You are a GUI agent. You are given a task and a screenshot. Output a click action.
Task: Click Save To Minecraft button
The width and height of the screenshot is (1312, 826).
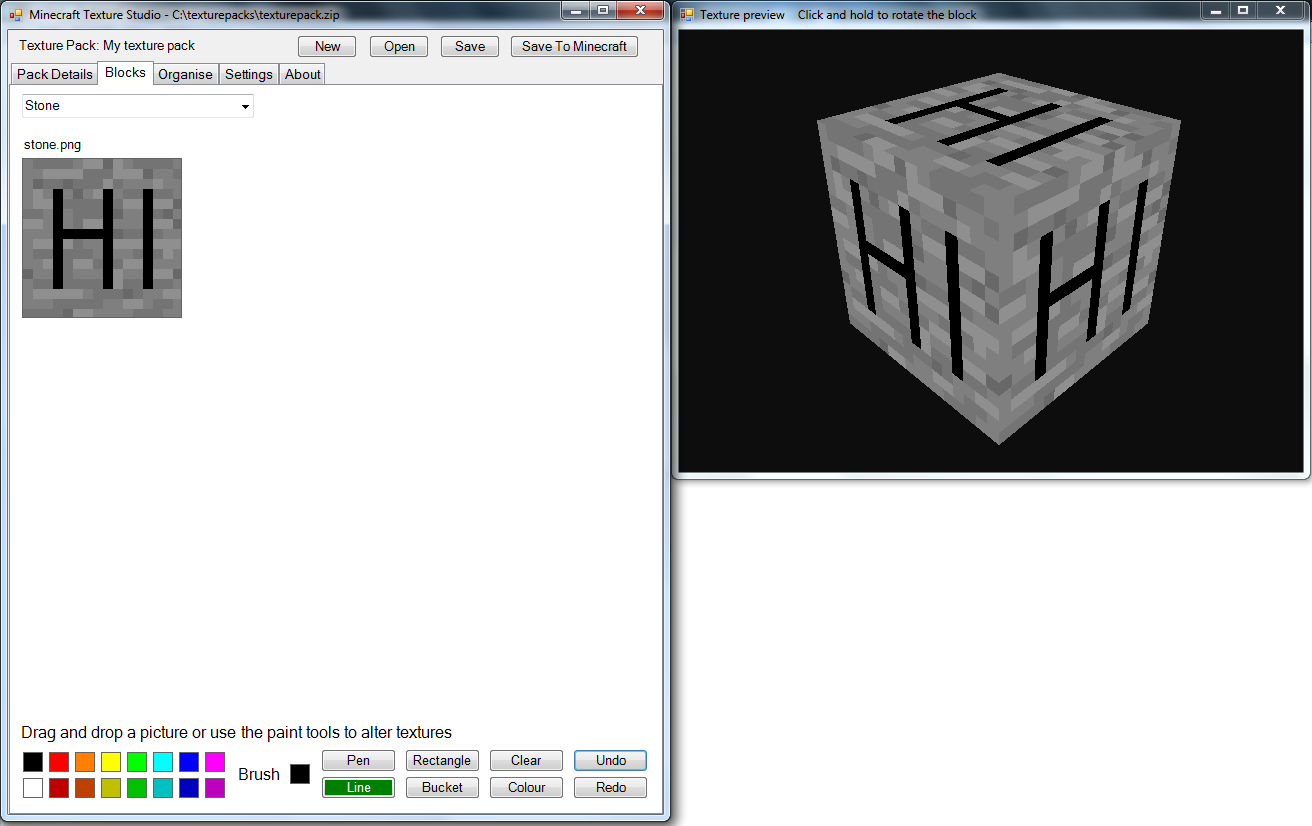[x=574, y=46]
